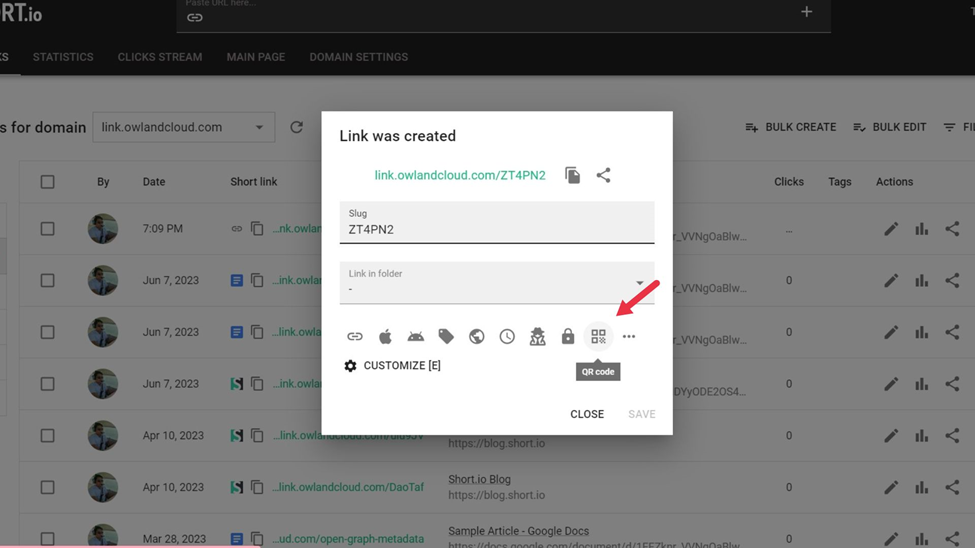View statistics for the DaoTaf link
Image resolution: width=975 pixels, height=548 pixels.
coord(922,488)
